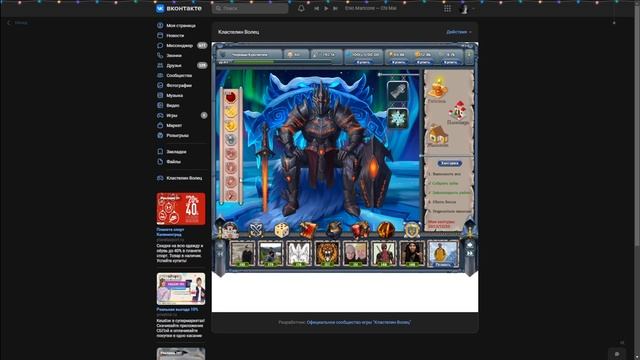This screenshot has width=640, height=360.
Task: Open Сообщества in sidebar
Action: pos(176,76)
